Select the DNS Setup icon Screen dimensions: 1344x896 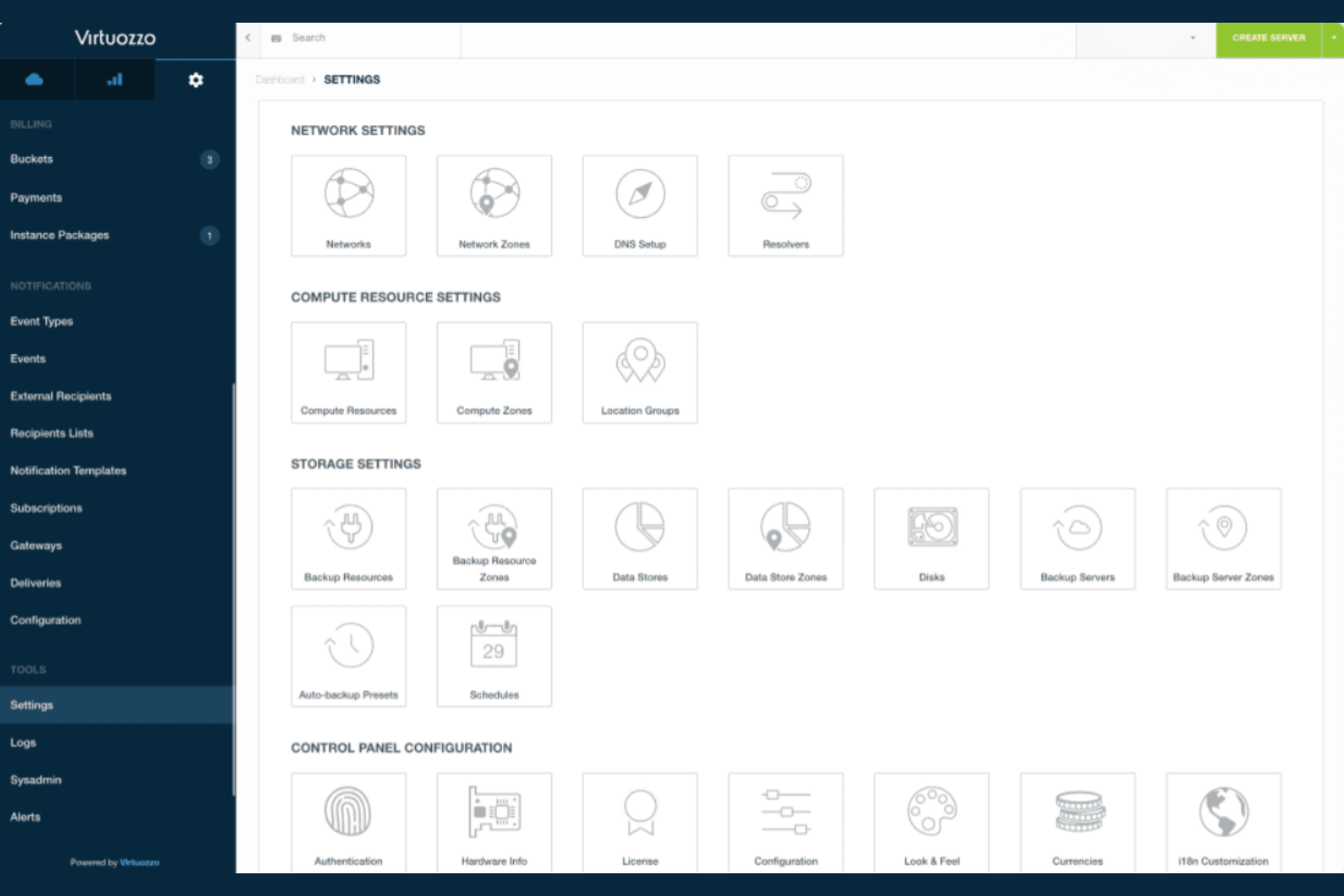639,204
